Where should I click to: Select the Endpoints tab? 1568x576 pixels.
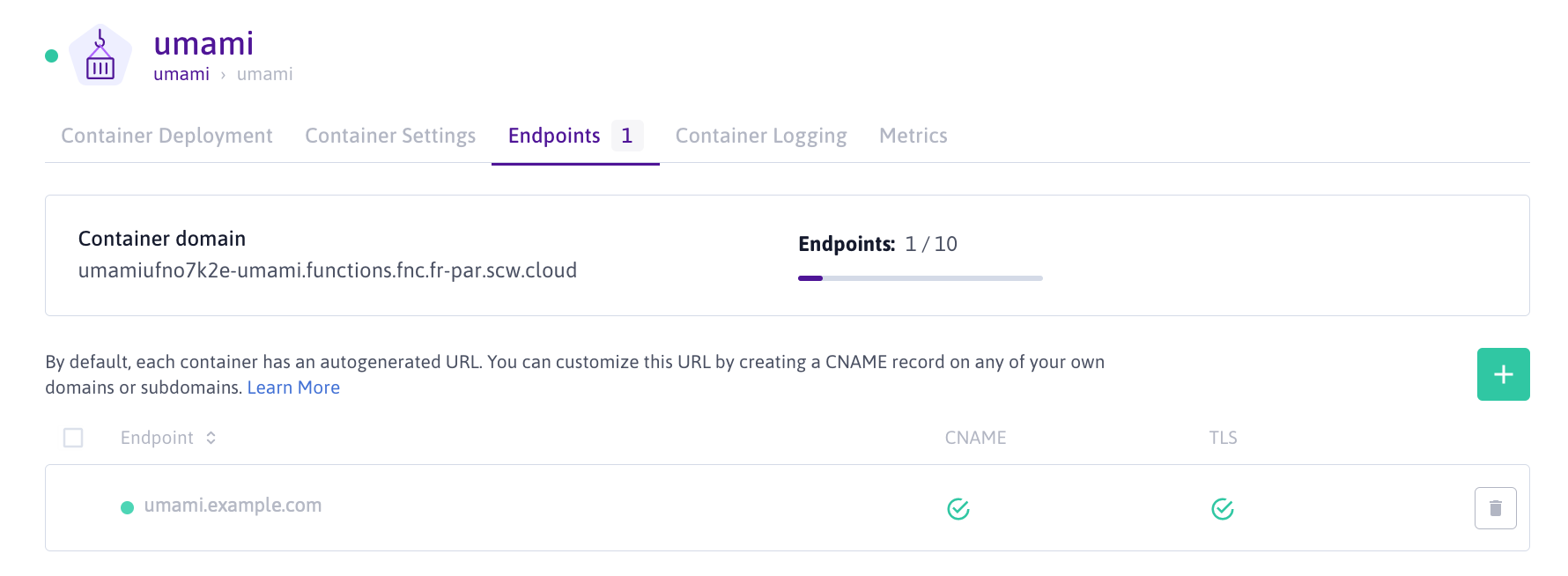[x=554, y=136]
